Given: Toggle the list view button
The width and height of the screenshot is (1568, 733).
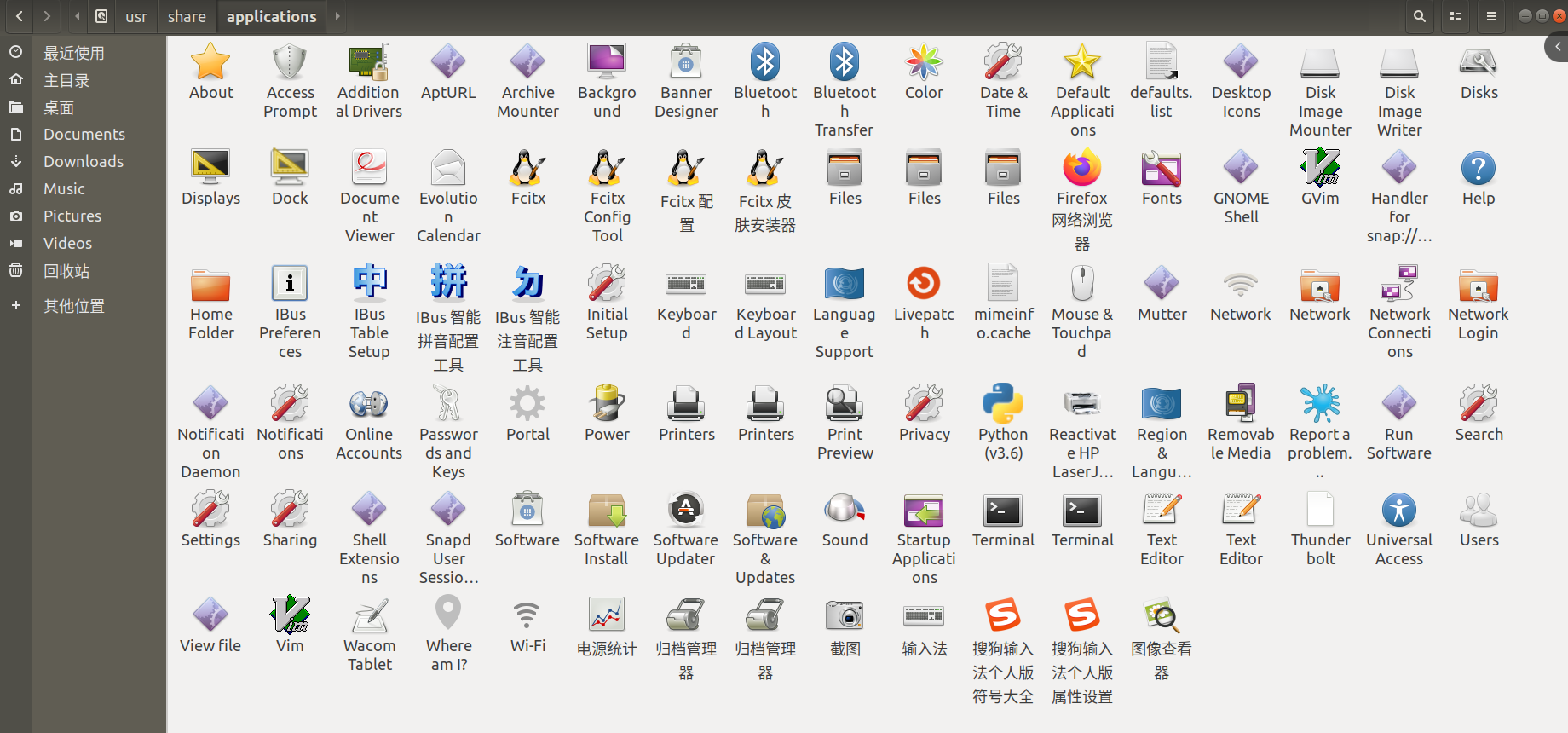Looking at the screenshot, I should tap(1456, 16).
